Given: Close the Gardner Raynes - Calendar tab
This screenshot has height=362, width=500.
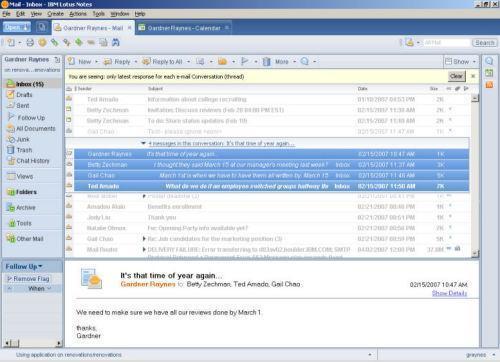Looking at the screenshot, I should [x=227, y=28].
